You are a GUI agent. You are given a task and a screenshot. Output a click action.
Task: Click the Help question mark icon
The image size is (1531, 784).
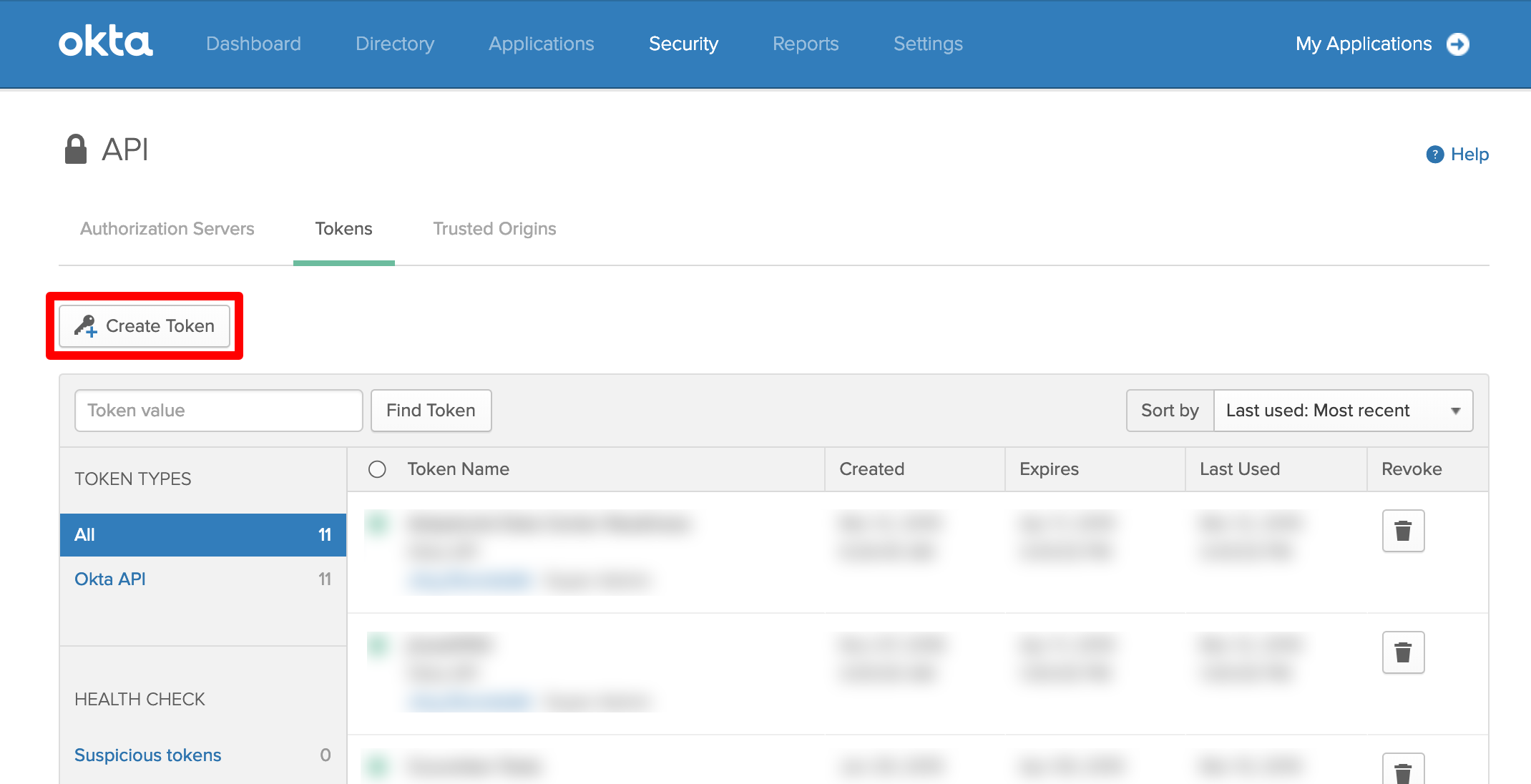click(x=1434, y=155)
